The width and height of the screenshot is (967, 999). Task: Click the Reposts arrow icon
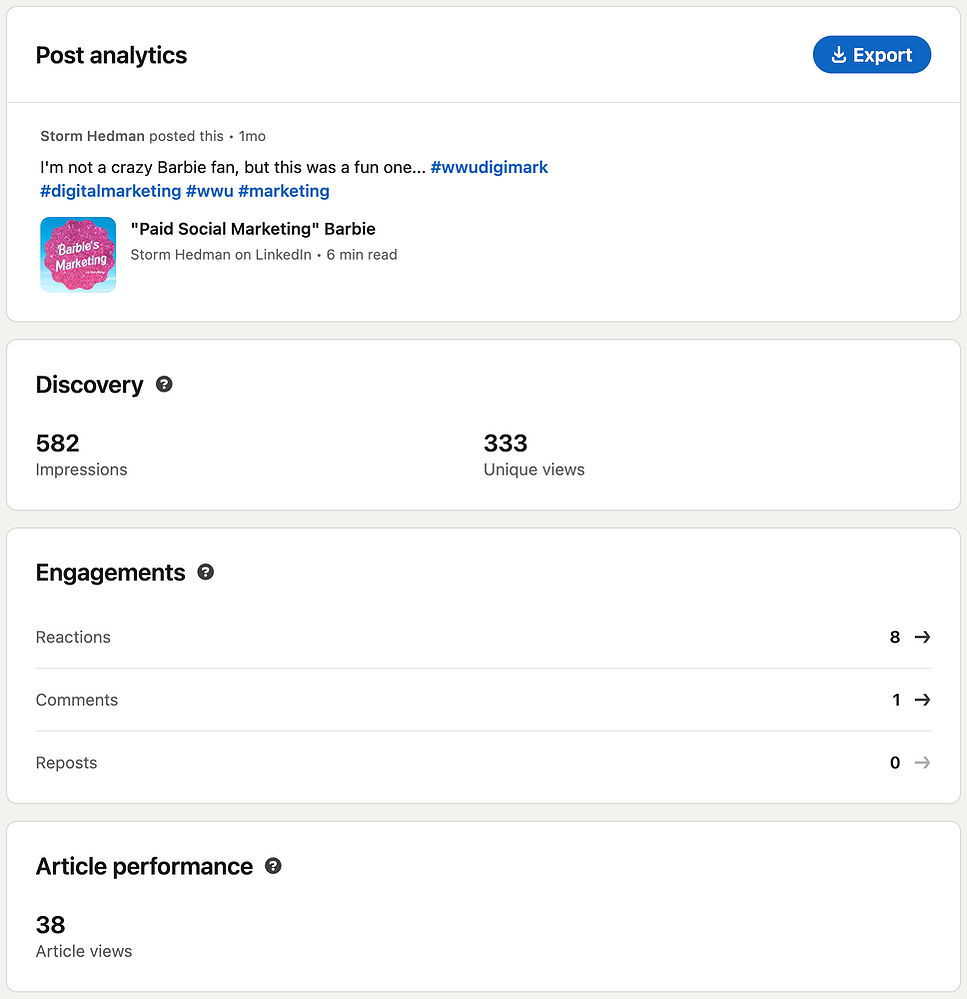click(922, 763)
